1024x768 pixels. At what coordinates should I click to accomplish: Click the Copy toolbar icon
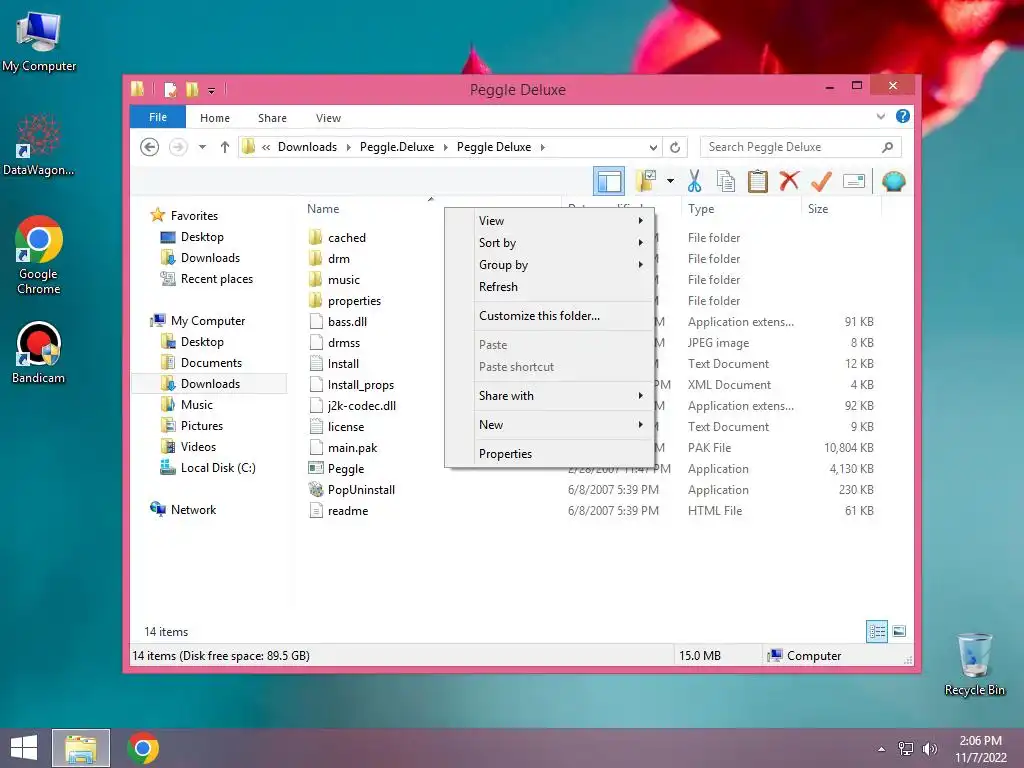point(726,181)
